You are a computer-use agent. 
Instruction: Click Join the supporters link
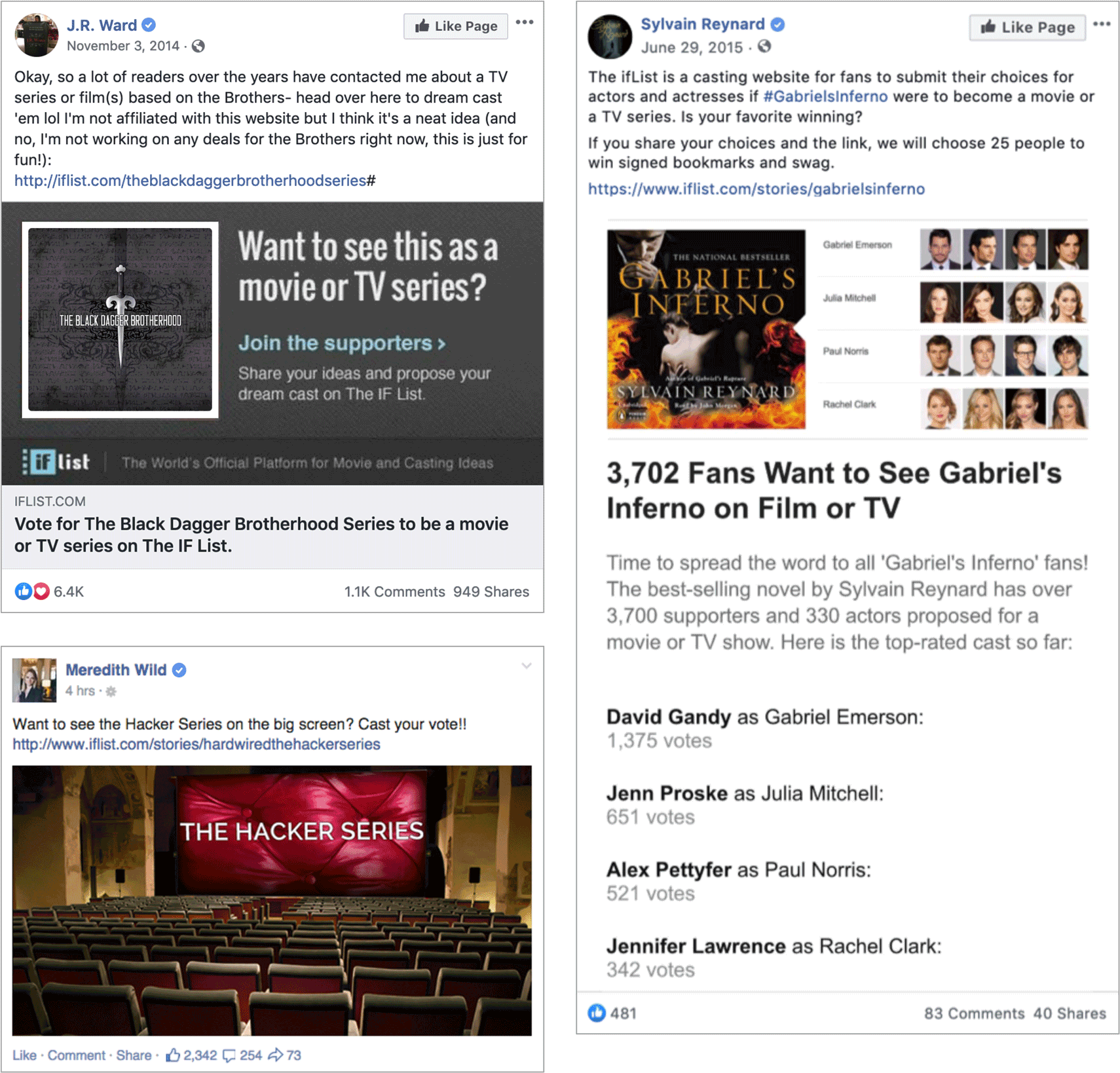(x=341, y=343)
